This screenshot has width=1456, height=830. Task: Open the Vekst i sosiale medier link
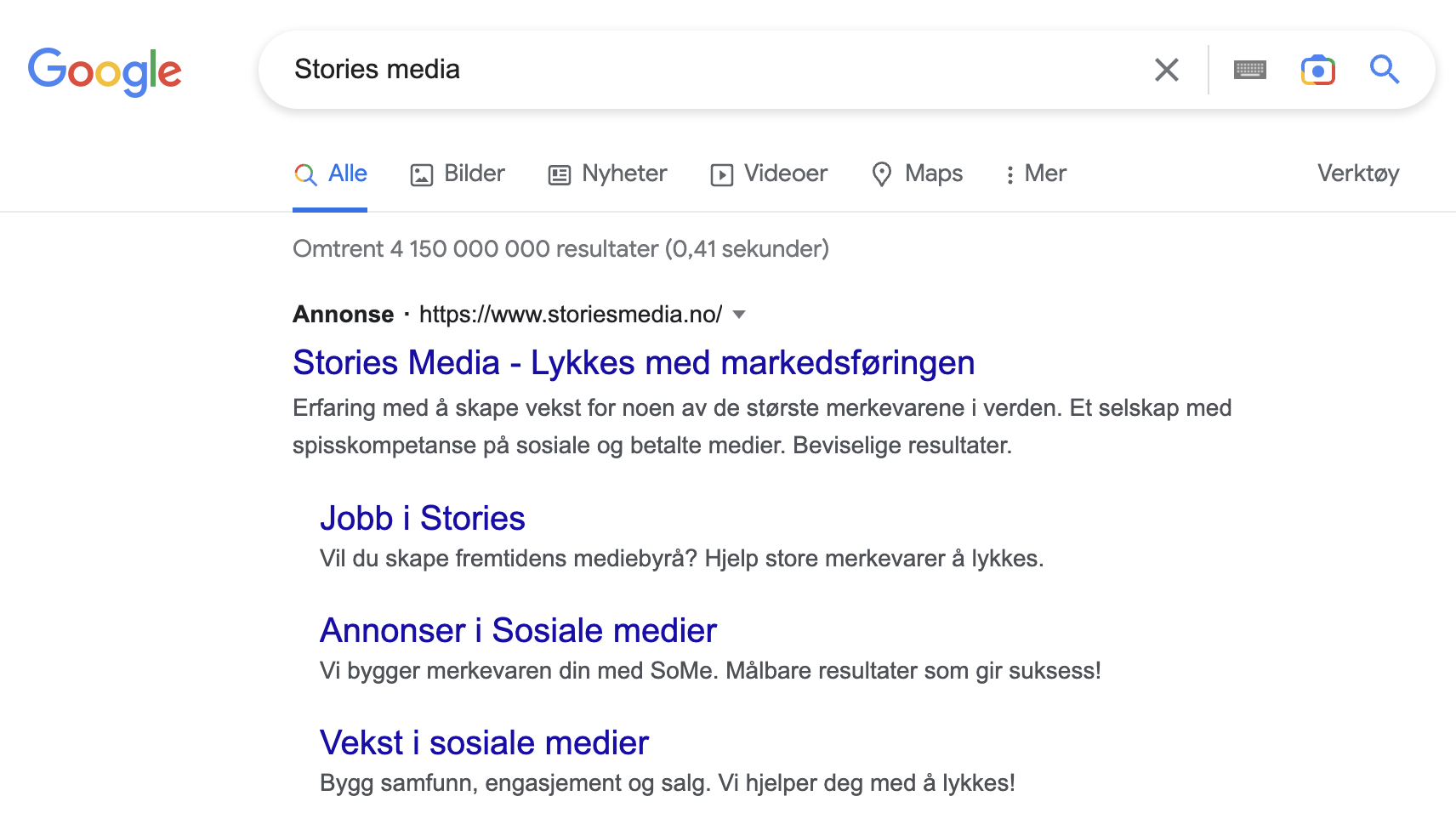(485, 743)
